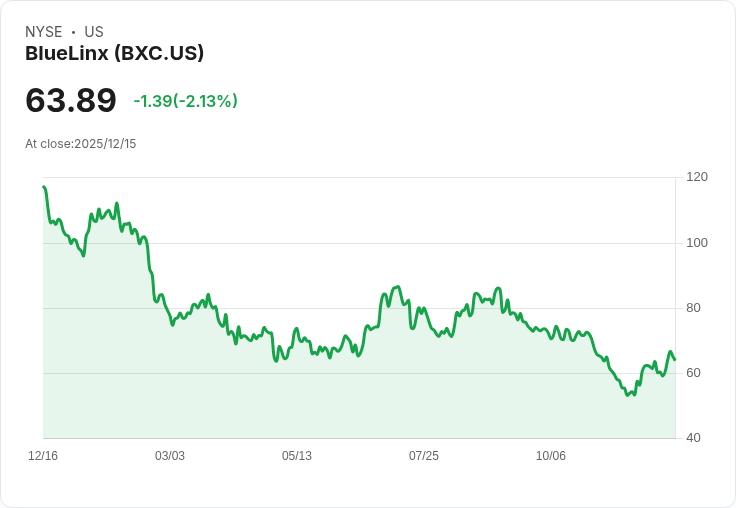The image size is (736, 508).
Task: Click the -1.39(-2.13%) price change
Action: coord(185,101)
